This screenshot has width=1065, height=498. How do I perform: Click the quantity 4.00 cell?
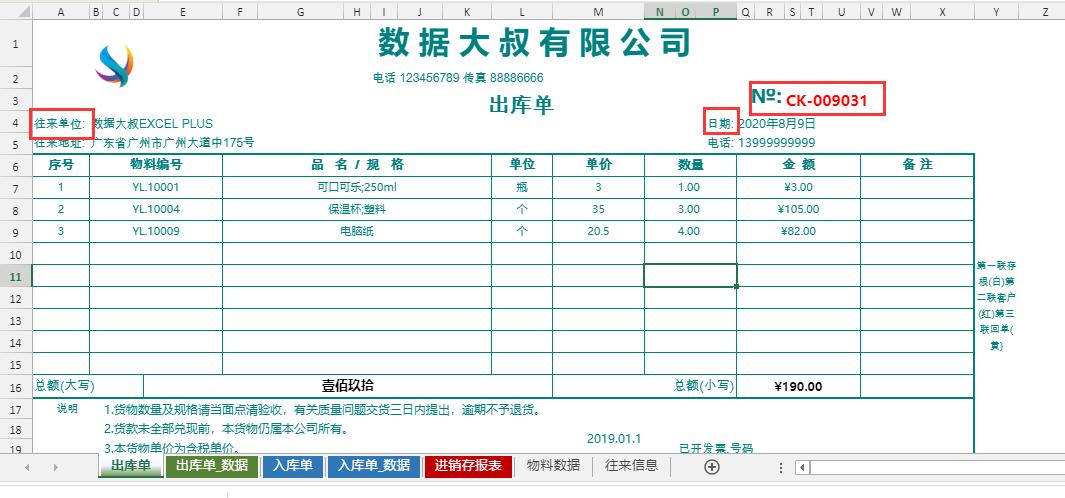[690, 231]
